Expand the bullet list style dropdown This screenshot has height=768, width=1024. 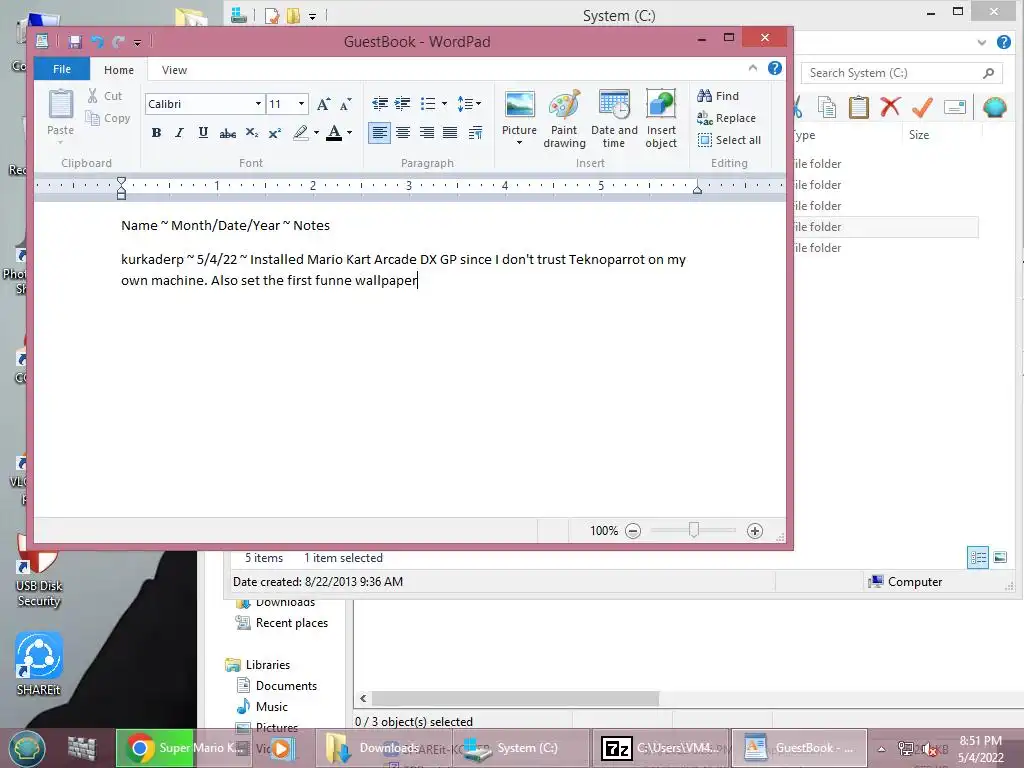tap(444, 104)
